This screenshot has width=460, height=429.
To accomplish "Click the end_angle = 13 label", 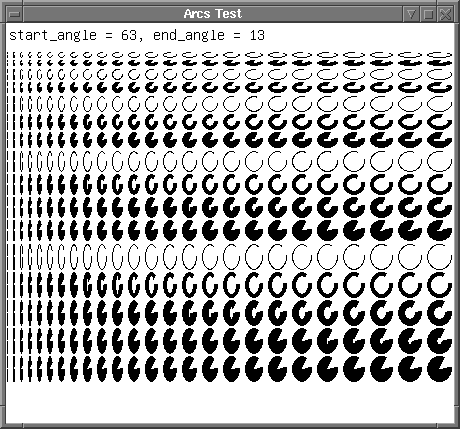I will point(209,35).
